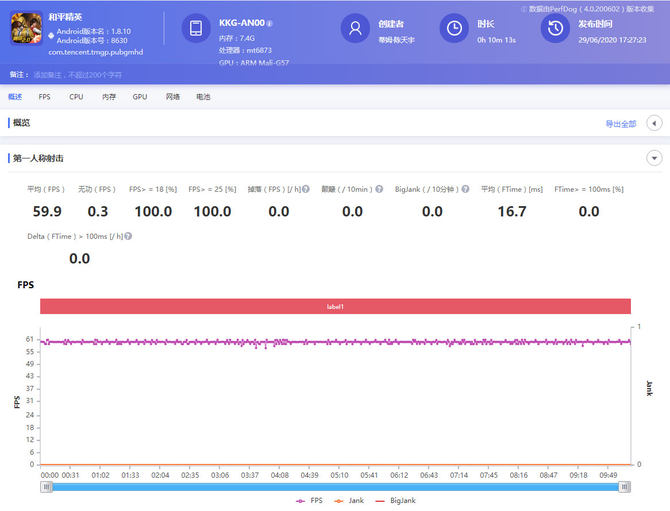Click the 导出全部 link
This screenshot has width=670, height=511.
coord(620,124)
